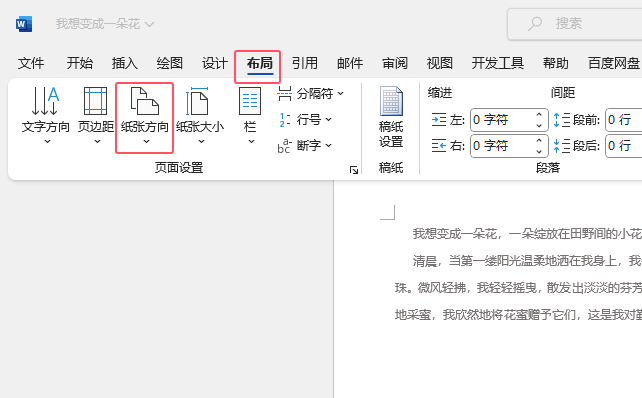Increase the 右 indent value
This screenshot has width=642, height=398.
coord(539,140)
